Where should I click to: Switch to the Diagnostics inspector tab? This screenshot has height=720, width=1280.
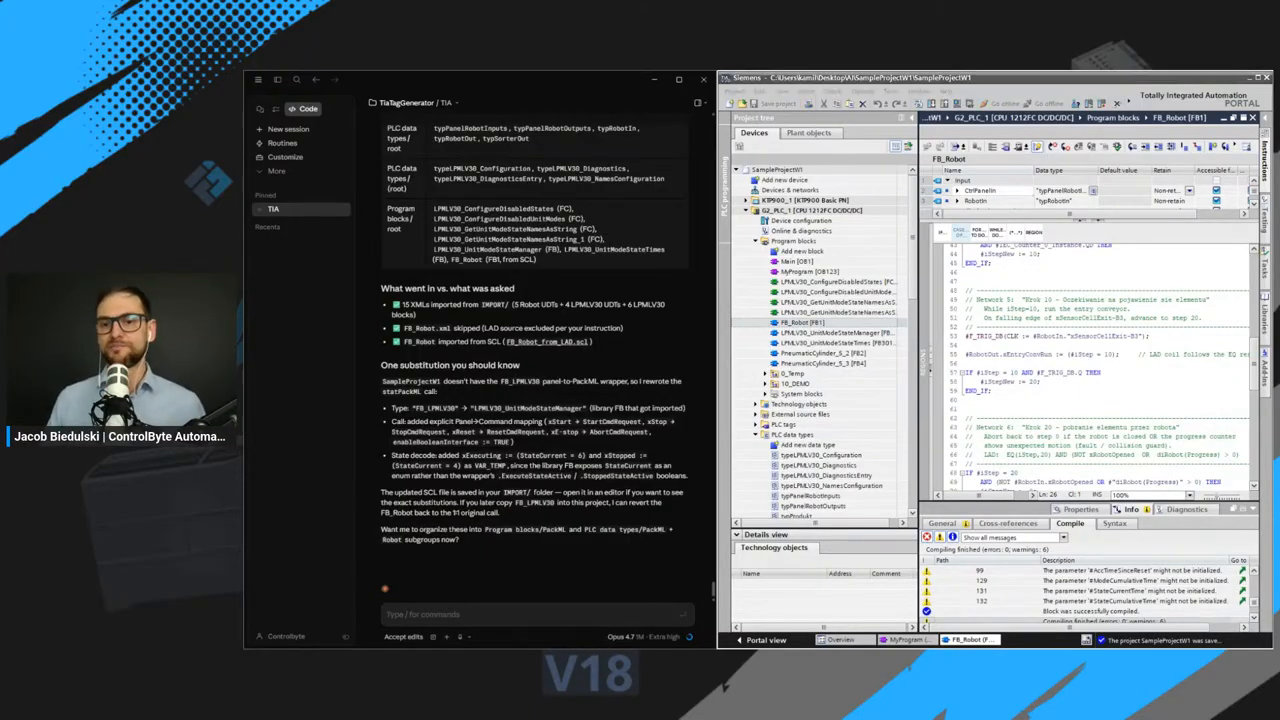[x=1186, y=509]
